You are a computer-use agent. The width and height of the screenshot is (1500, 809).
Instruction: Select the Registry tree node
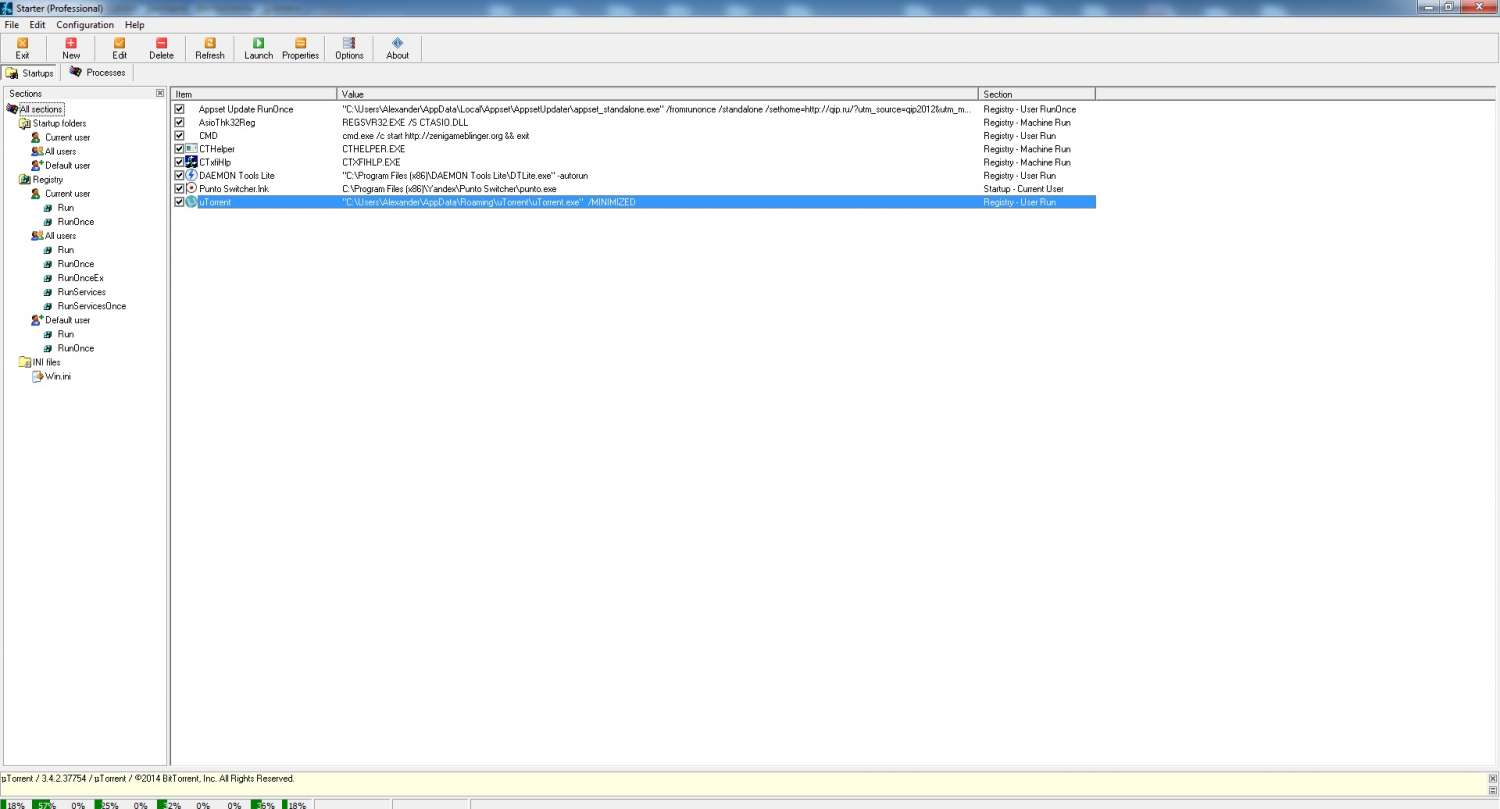(48, 179)
